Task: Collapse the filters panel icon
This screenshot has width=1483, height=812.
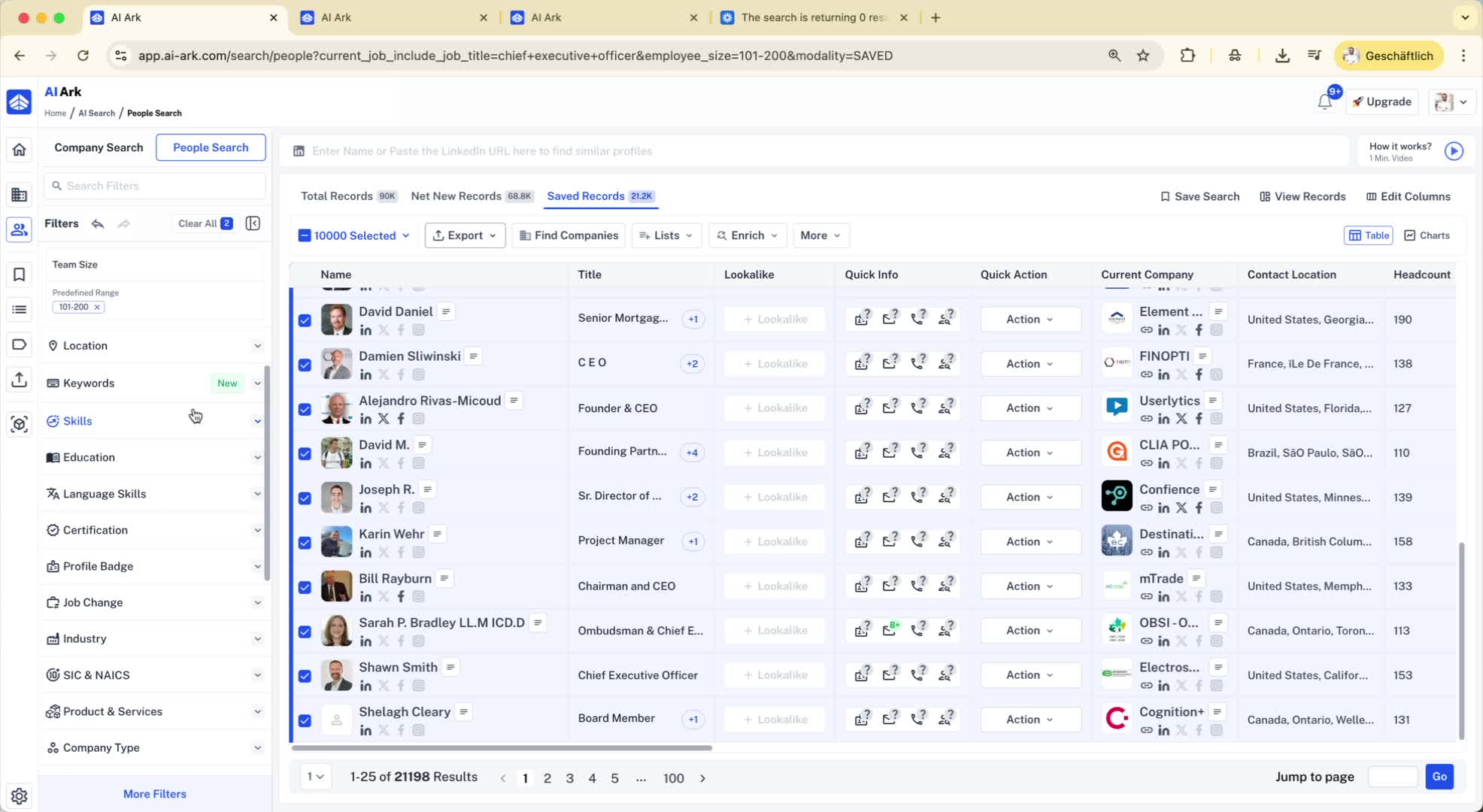Action: (x=253, y=223)
